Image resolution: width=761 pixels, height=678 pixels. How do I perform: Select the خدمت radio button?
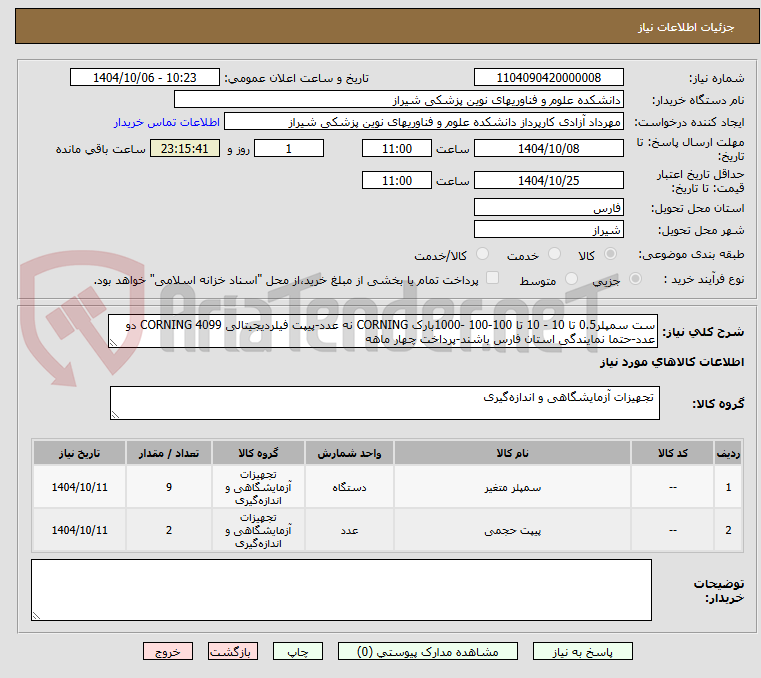[554, 254]
